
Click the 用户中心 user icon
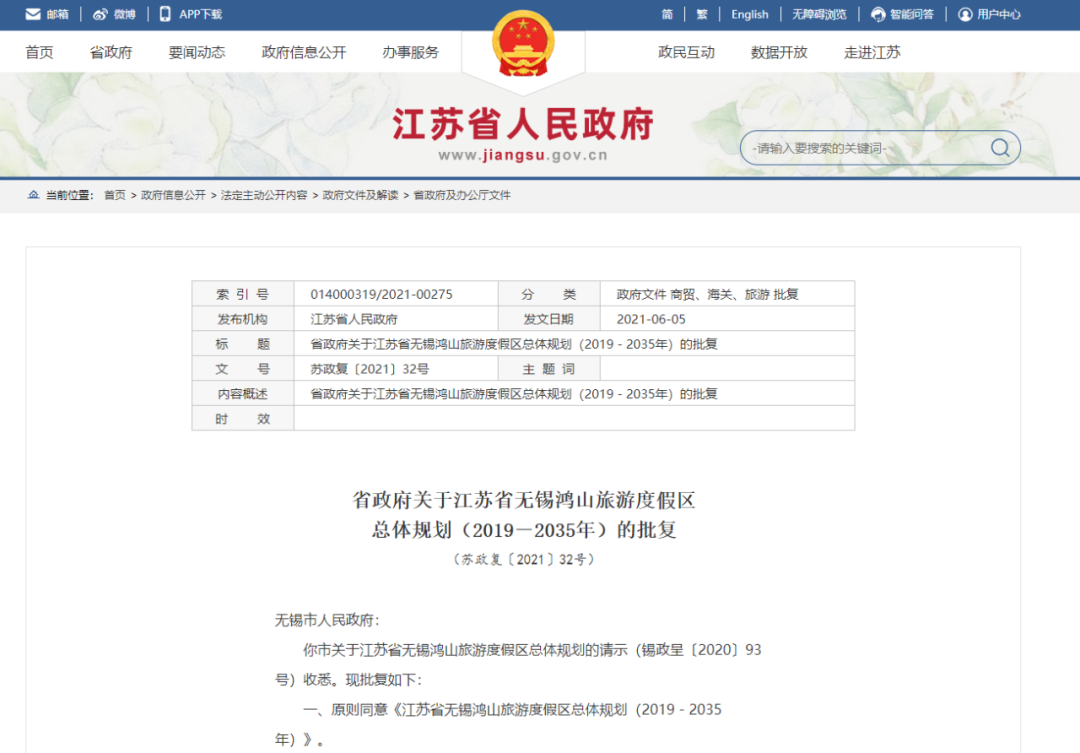tap(965, 14)
